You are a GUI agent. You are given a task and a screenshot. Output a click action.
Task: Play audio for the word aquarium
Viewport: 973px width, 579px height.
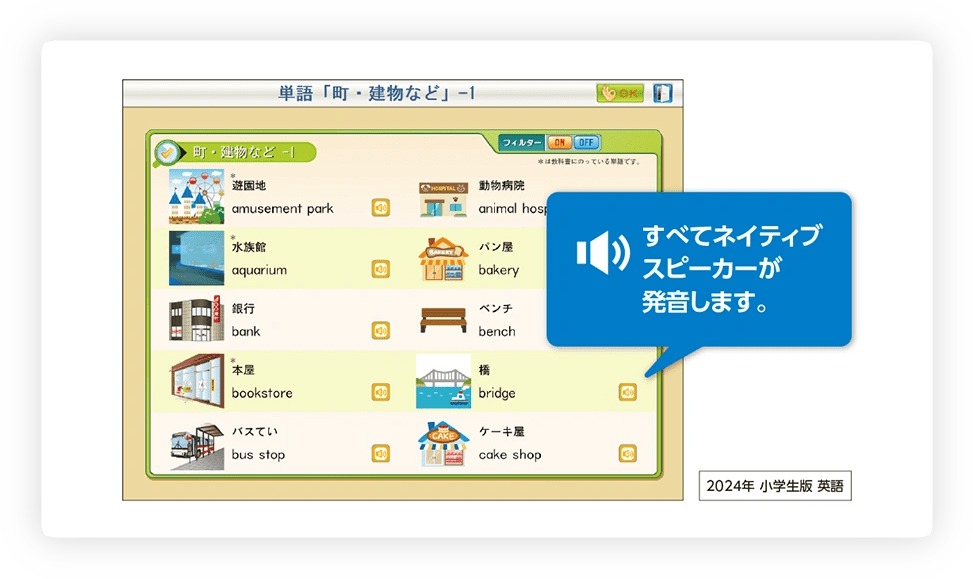tap(381, 269)
